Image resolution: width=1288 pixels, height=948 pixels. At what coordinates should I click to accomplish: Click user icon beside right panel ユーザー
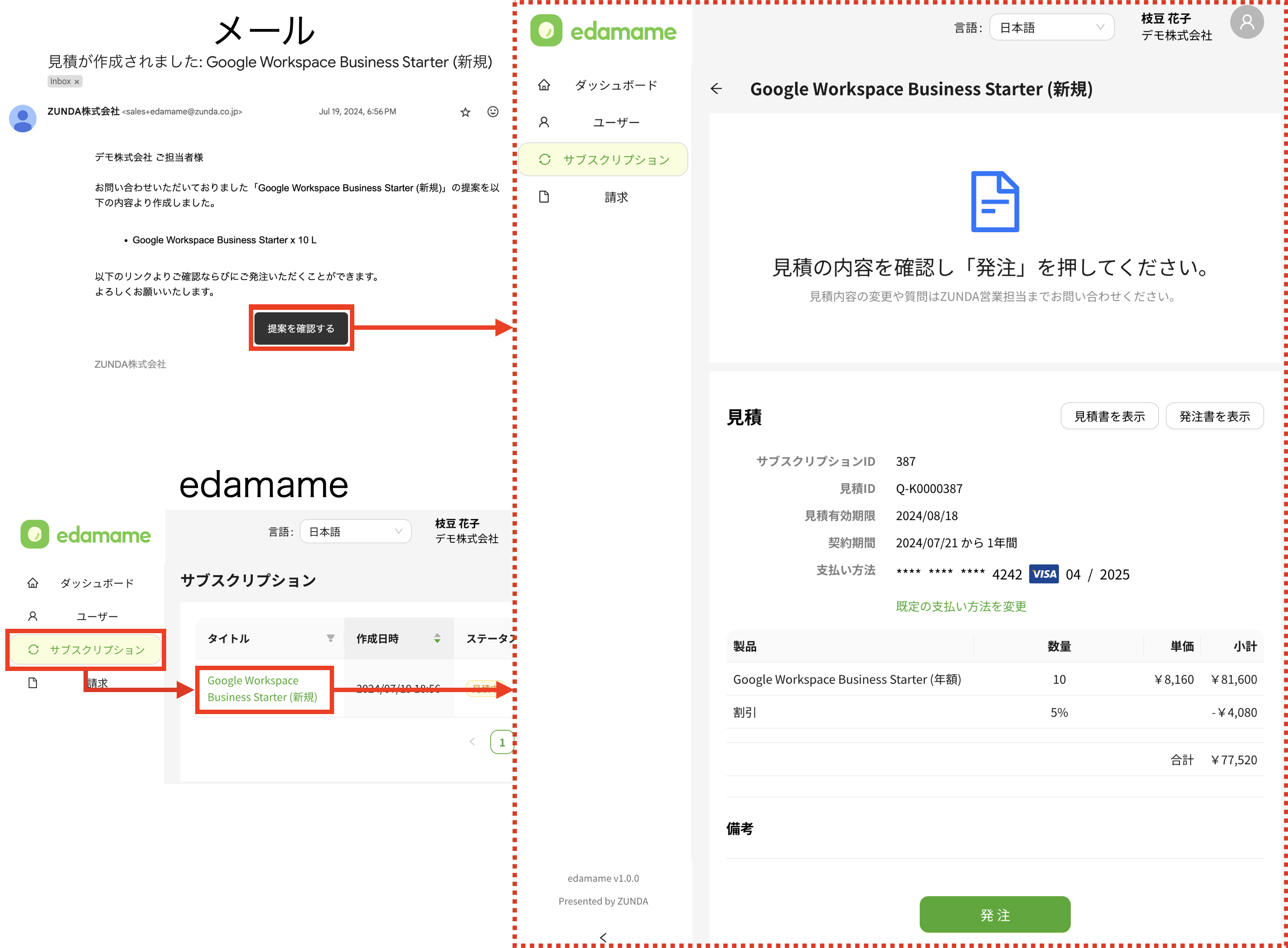(x=544, y=122)
